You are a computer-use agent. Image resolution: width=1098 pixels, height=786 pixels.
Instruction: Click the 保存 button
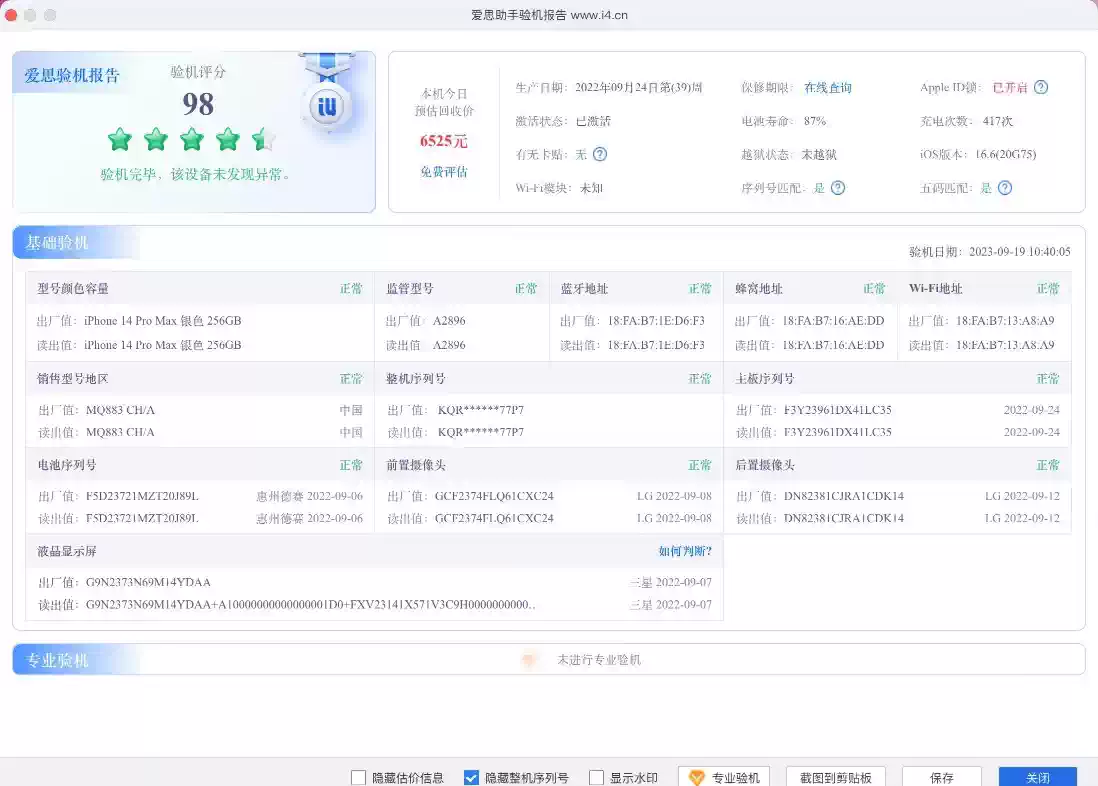pyautogui.click(x=941, y=778)
